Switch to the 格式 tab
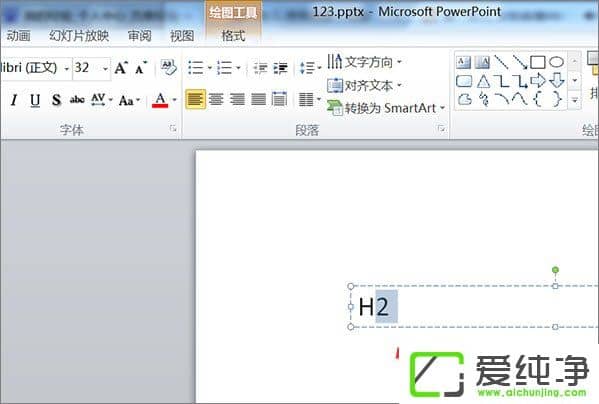This screenshot has height=404, width=599. 233,36
